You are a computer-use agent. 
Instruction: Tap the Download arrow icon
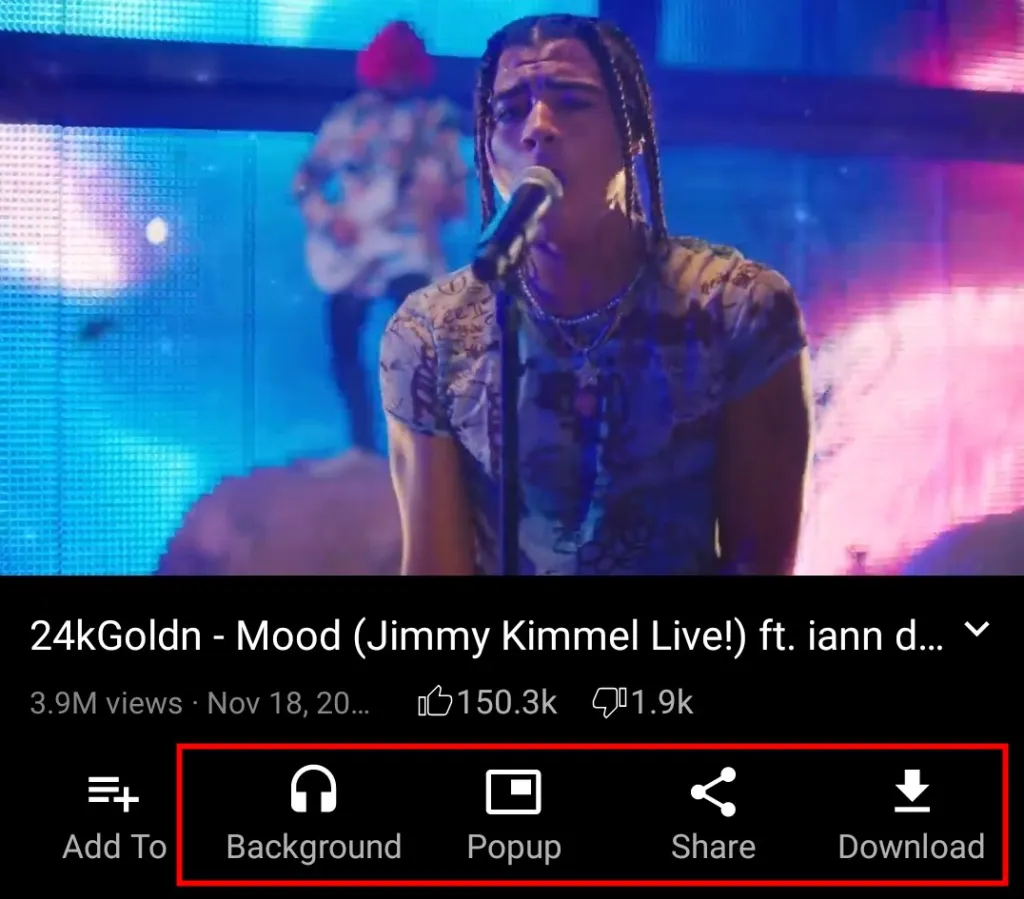click(x=912, y=790)
